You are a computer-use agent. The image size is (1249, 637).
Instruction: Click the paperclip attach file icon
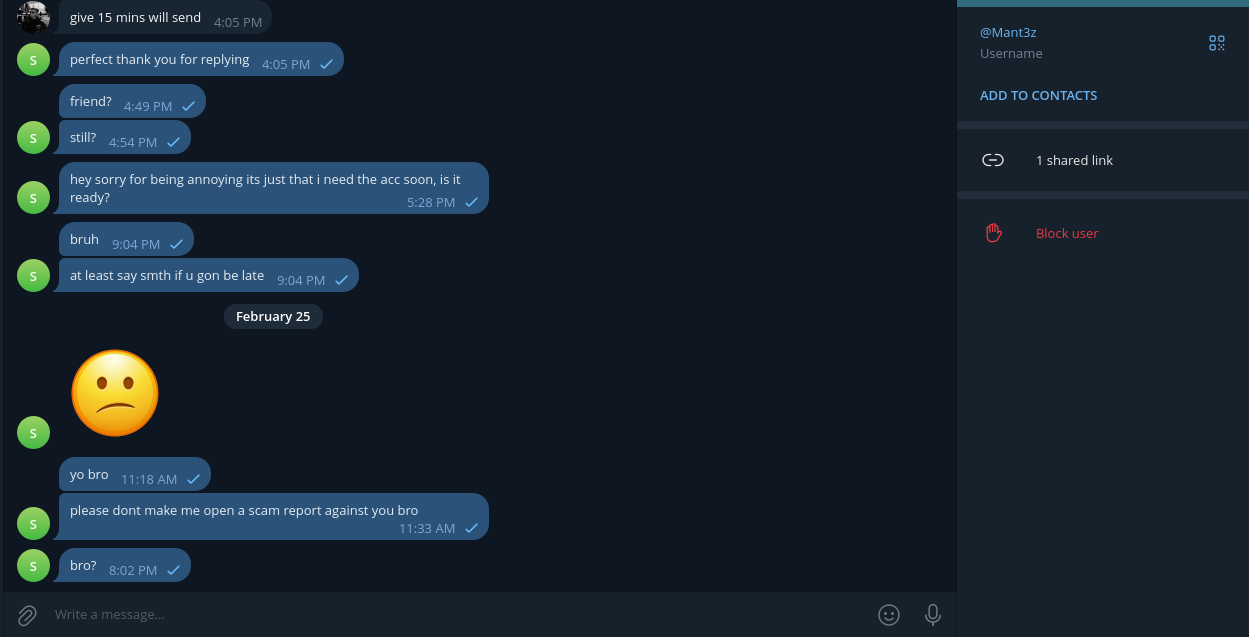(27, 615)
